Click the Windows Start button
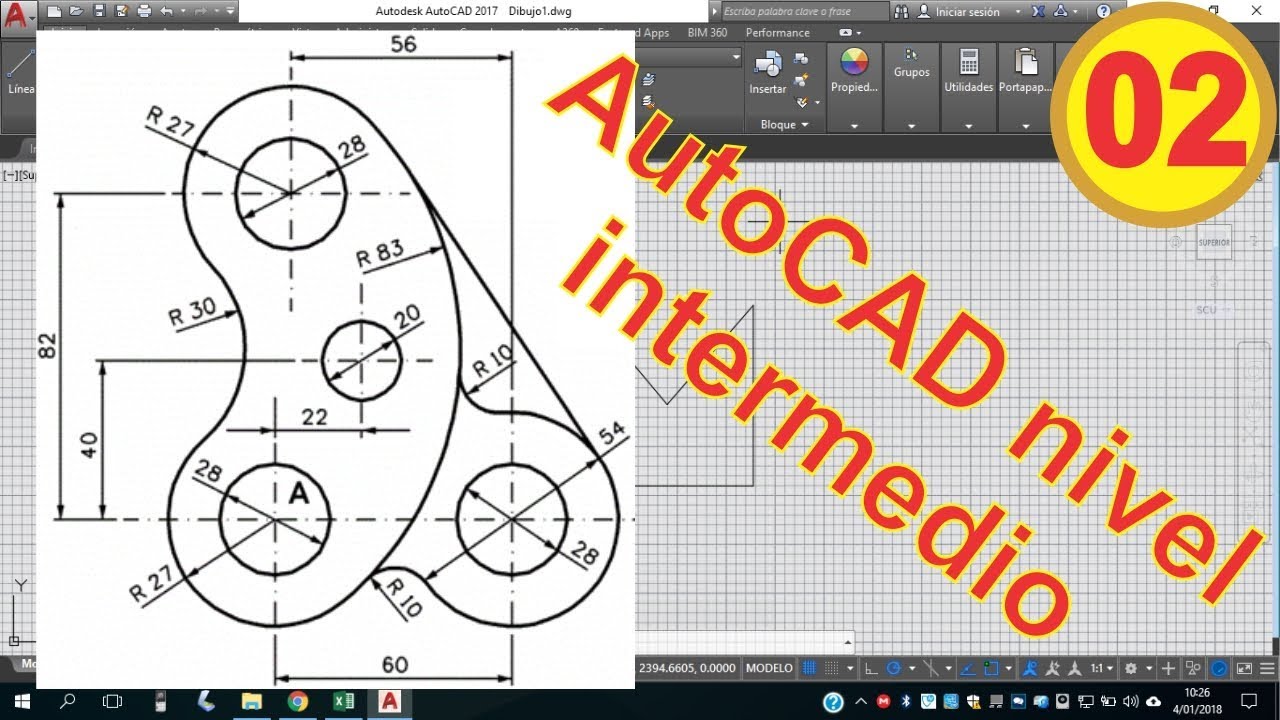Viewport: 1280px width, 720px height. click(21, 701)
